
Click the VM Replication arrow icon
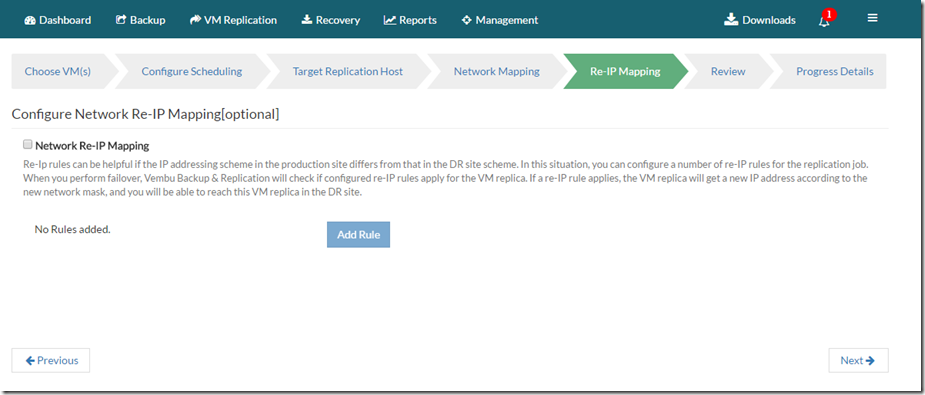(x=195, y=20)
